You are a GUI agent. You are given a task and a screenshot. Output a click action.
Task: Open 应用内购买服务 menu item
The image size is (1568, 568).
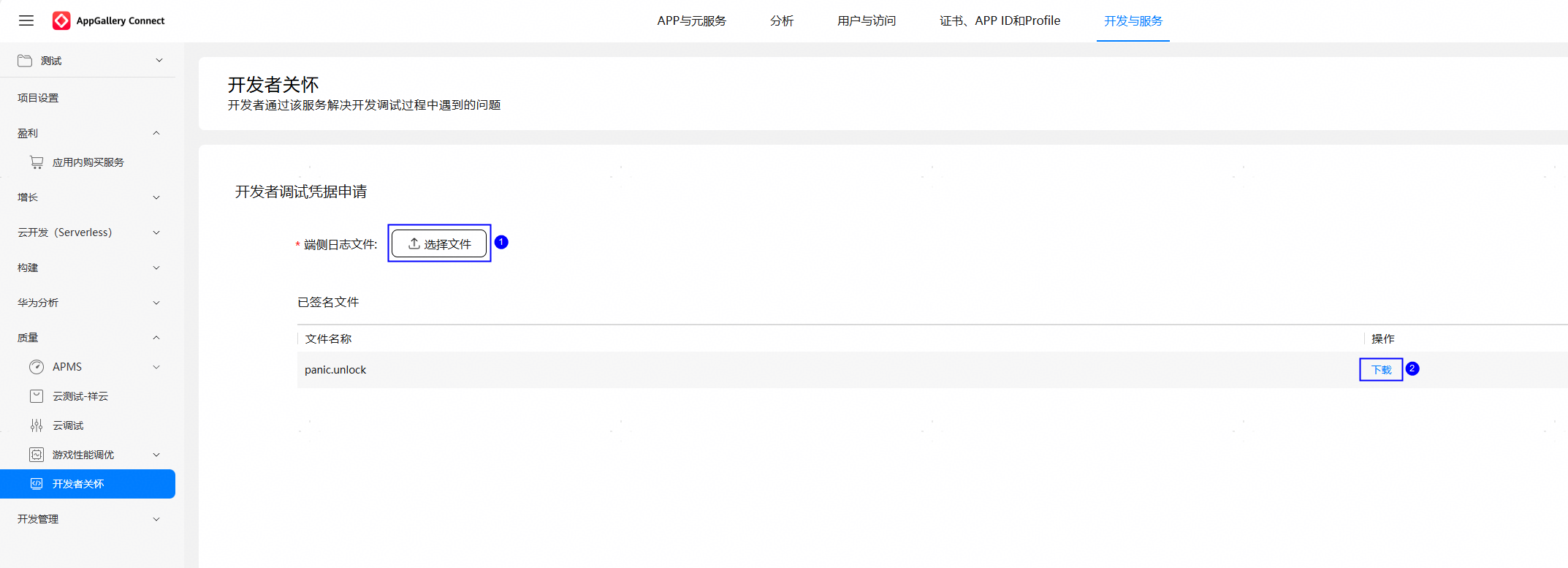[88, 162]
